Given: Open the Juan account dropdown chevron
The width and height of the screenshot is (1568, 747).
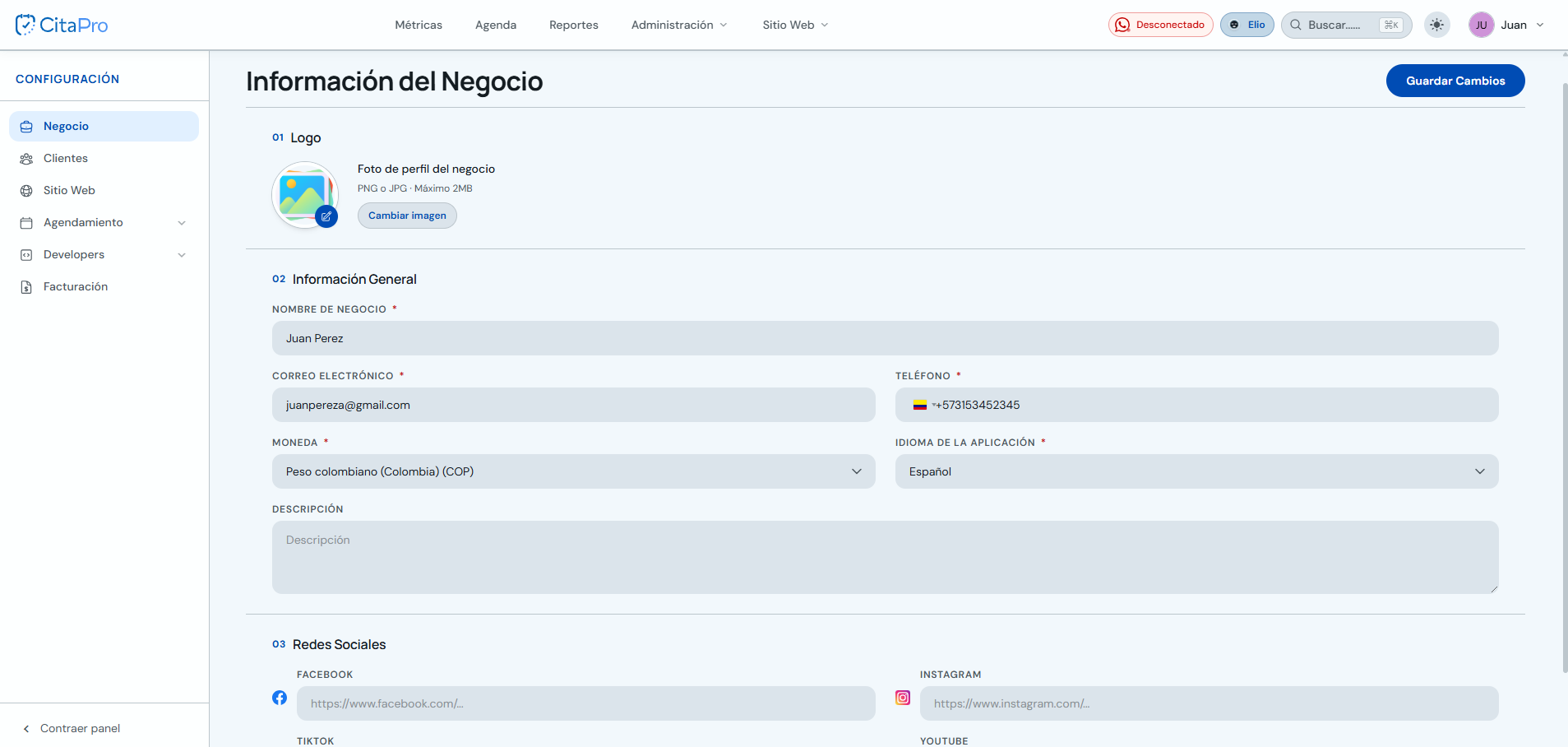Looking at the screenshot, I should tap(1540, 25).
